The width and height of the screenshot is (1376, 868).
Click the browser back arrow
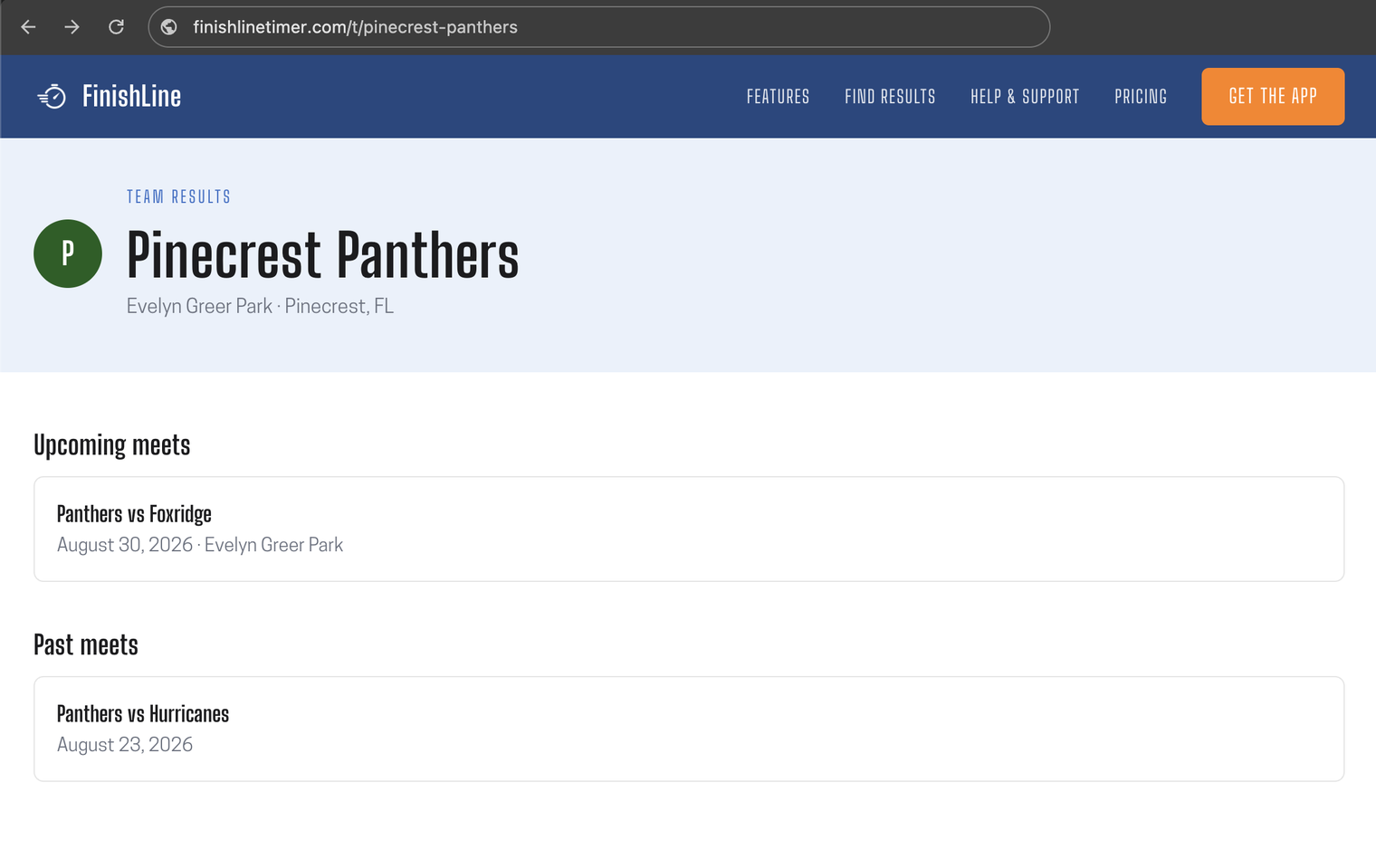coord(28,27)
